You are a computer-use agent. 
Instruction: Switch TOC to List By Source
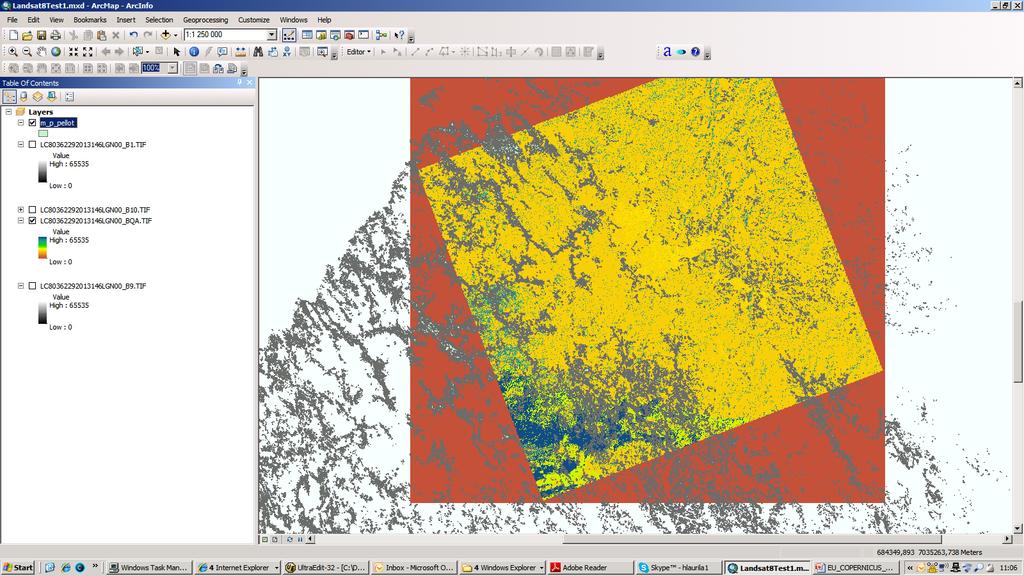click(x=24, y=97)
